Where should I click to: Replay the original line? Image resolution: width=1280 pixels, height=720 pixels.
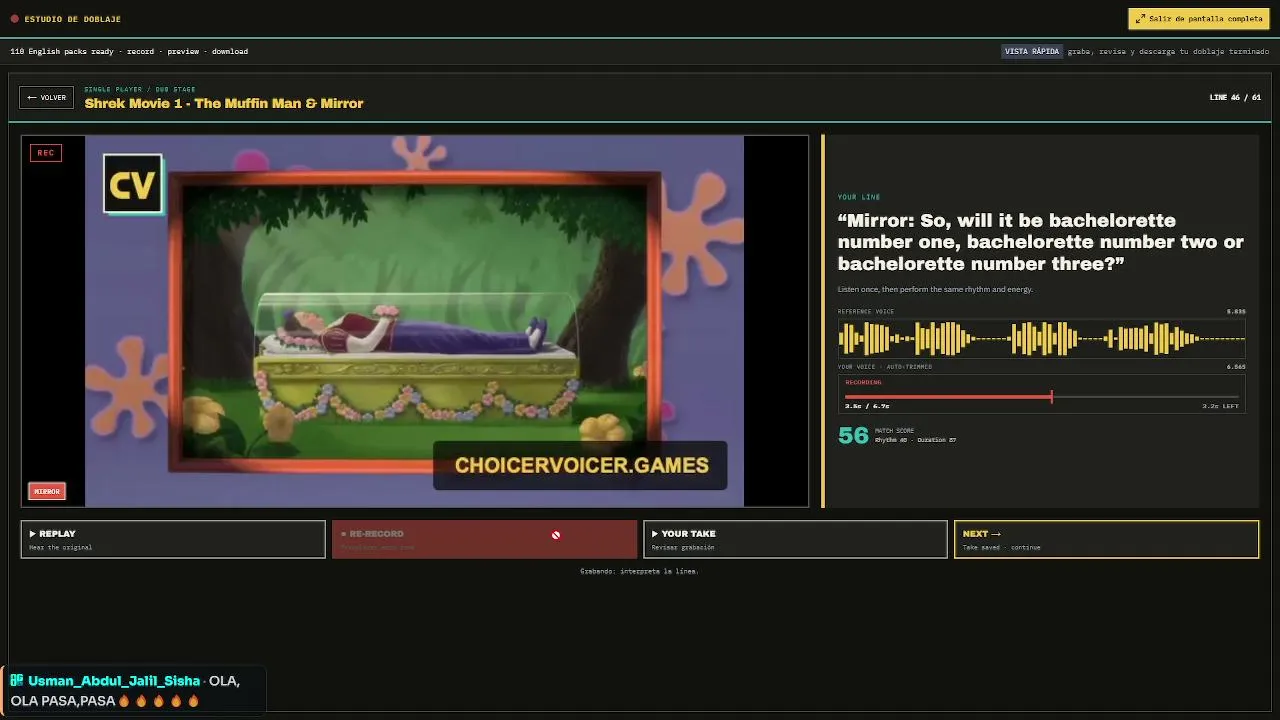(173, 539)
